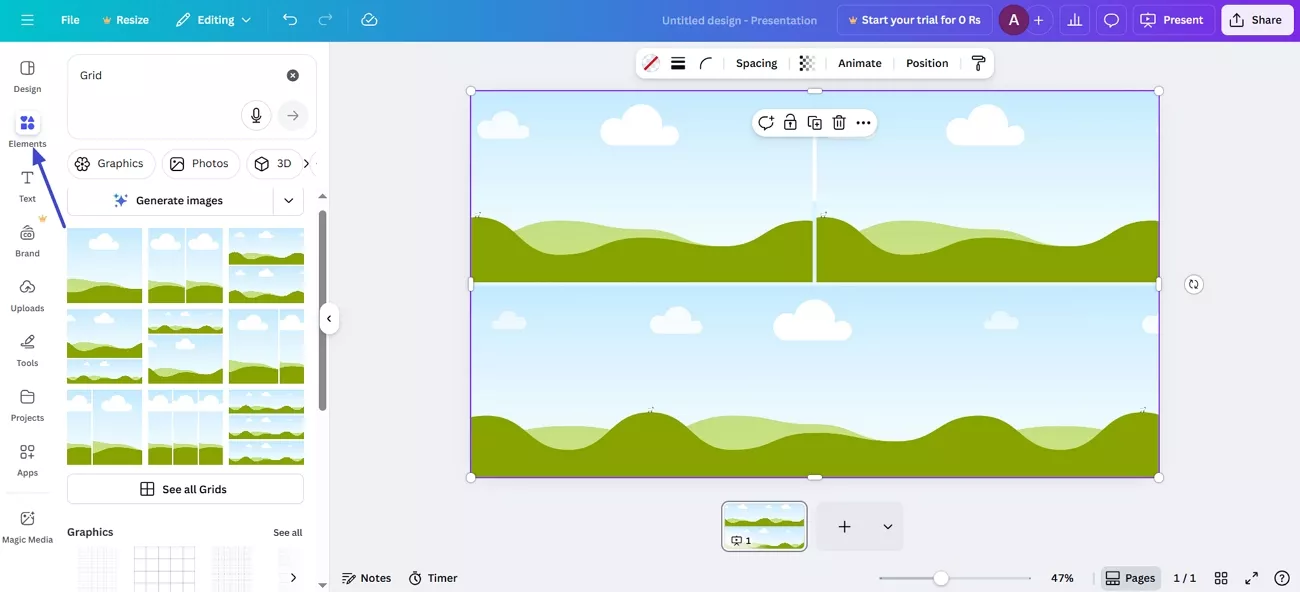Select the page 1 thumbnail
Image resolution: width=1300 pixels, height=592 pixels.
[x=763, y=525]
